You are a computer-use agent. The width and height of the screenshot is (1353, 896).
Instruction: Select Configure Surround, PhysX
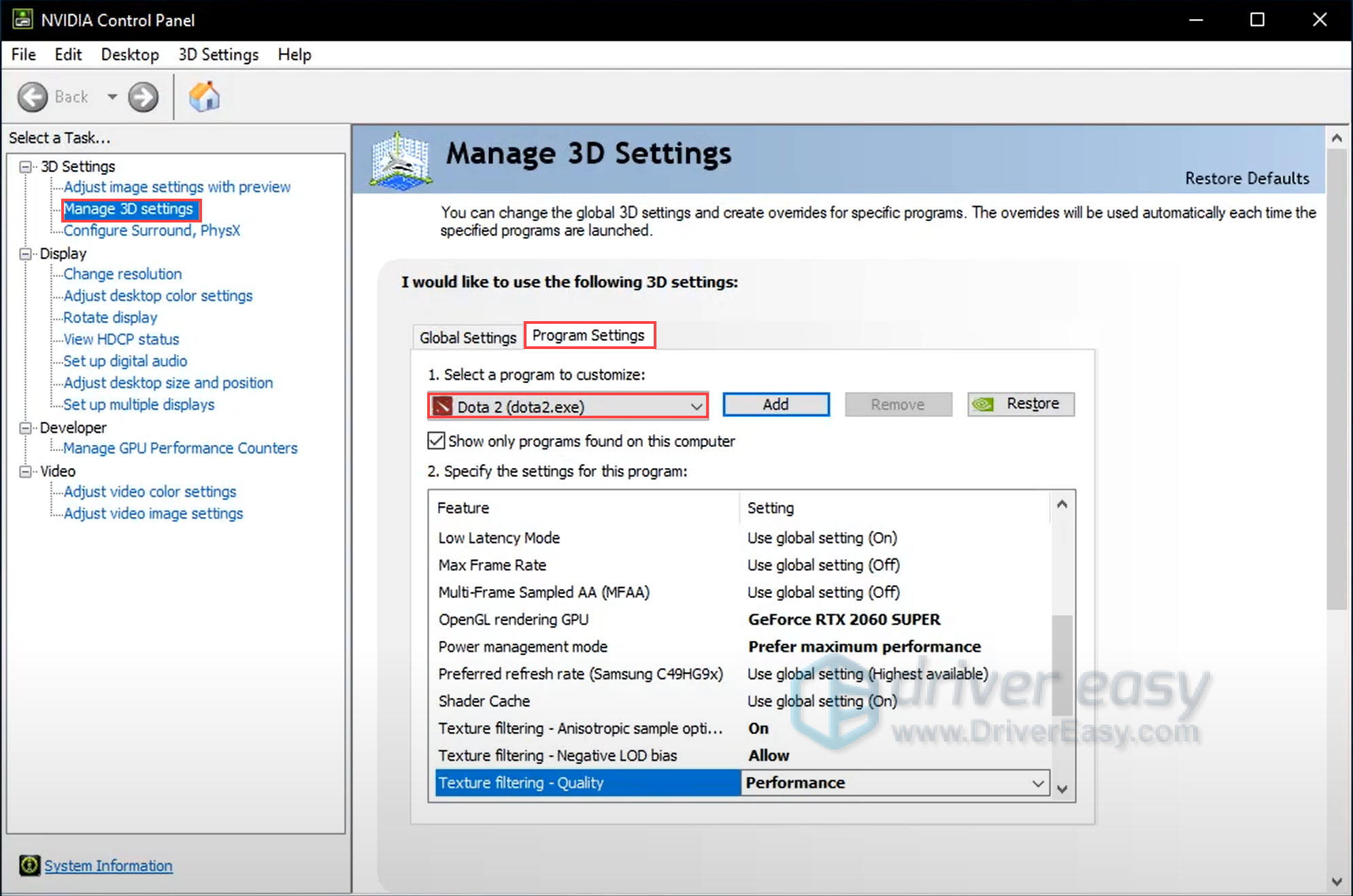(x=152, y=231)
